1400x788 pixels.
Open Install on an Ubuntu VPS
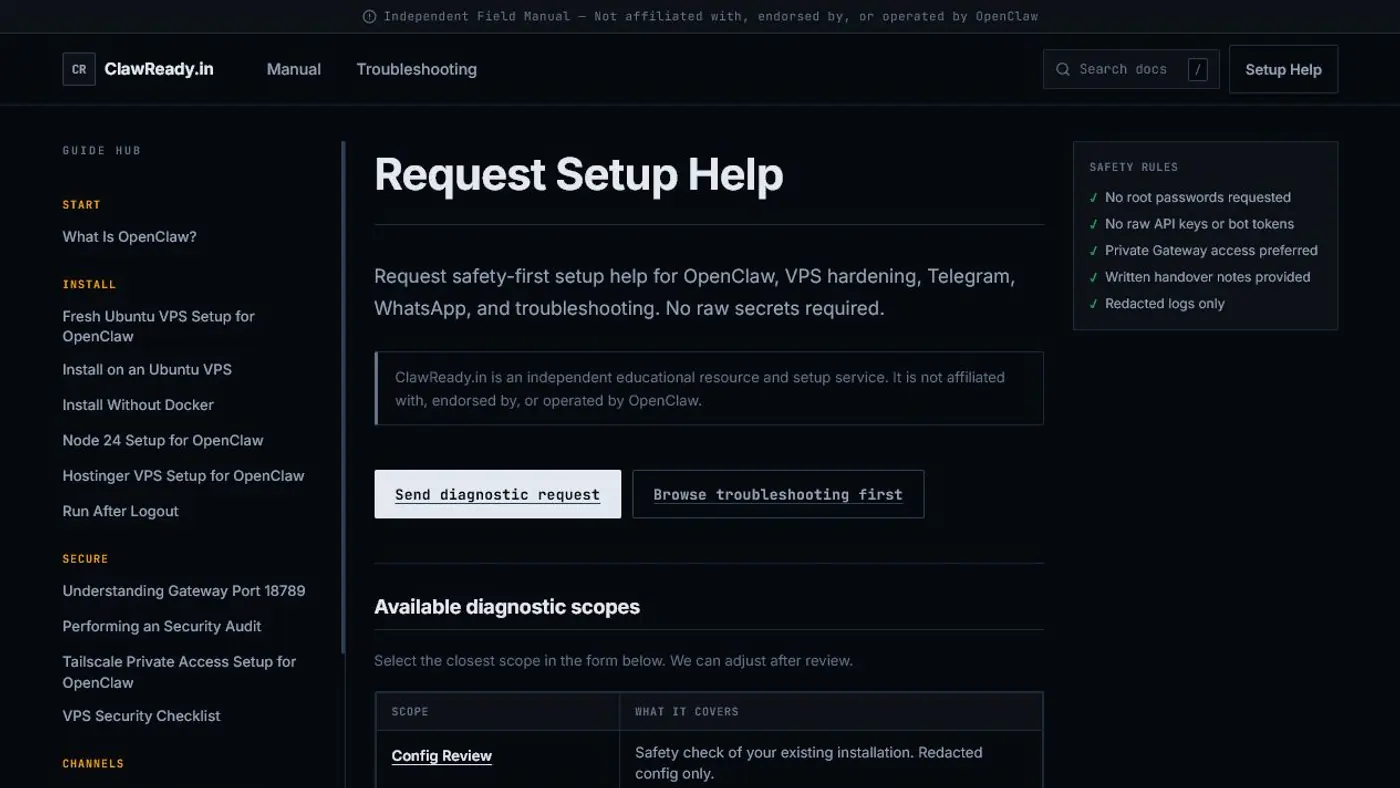147,369
